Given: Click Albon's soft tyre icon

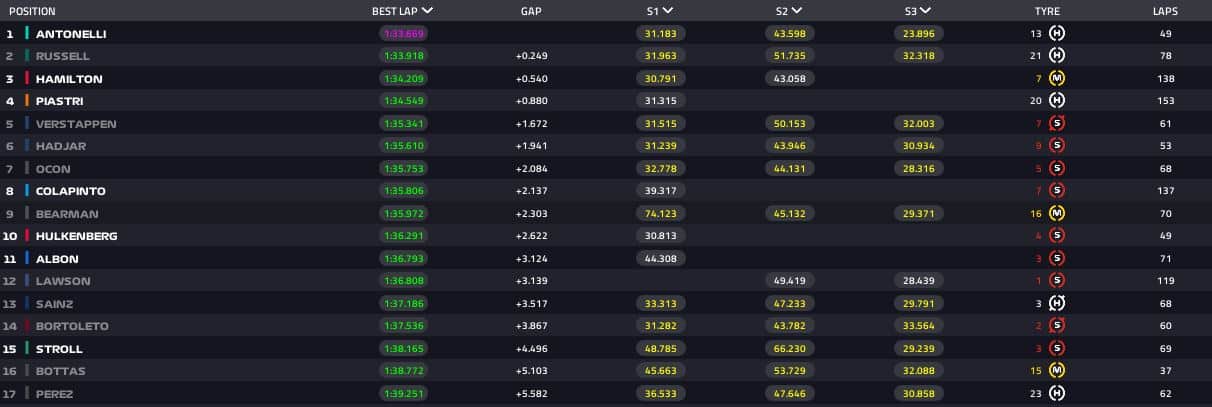Looking at the screenshot, I should pos(1058,258).
